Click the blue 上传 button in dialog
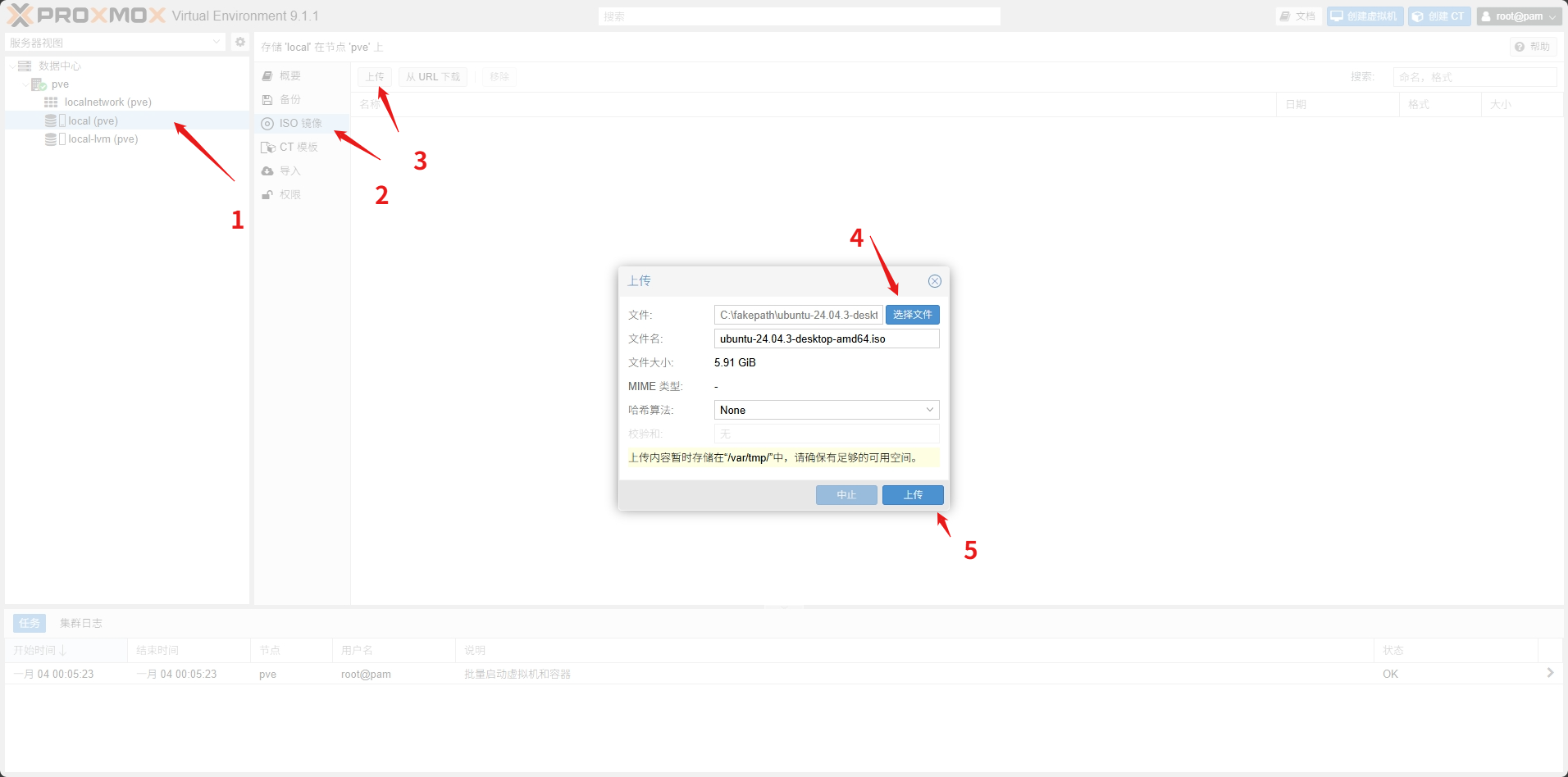This screenshot has width=1568, height=777. tap(912, 495)
